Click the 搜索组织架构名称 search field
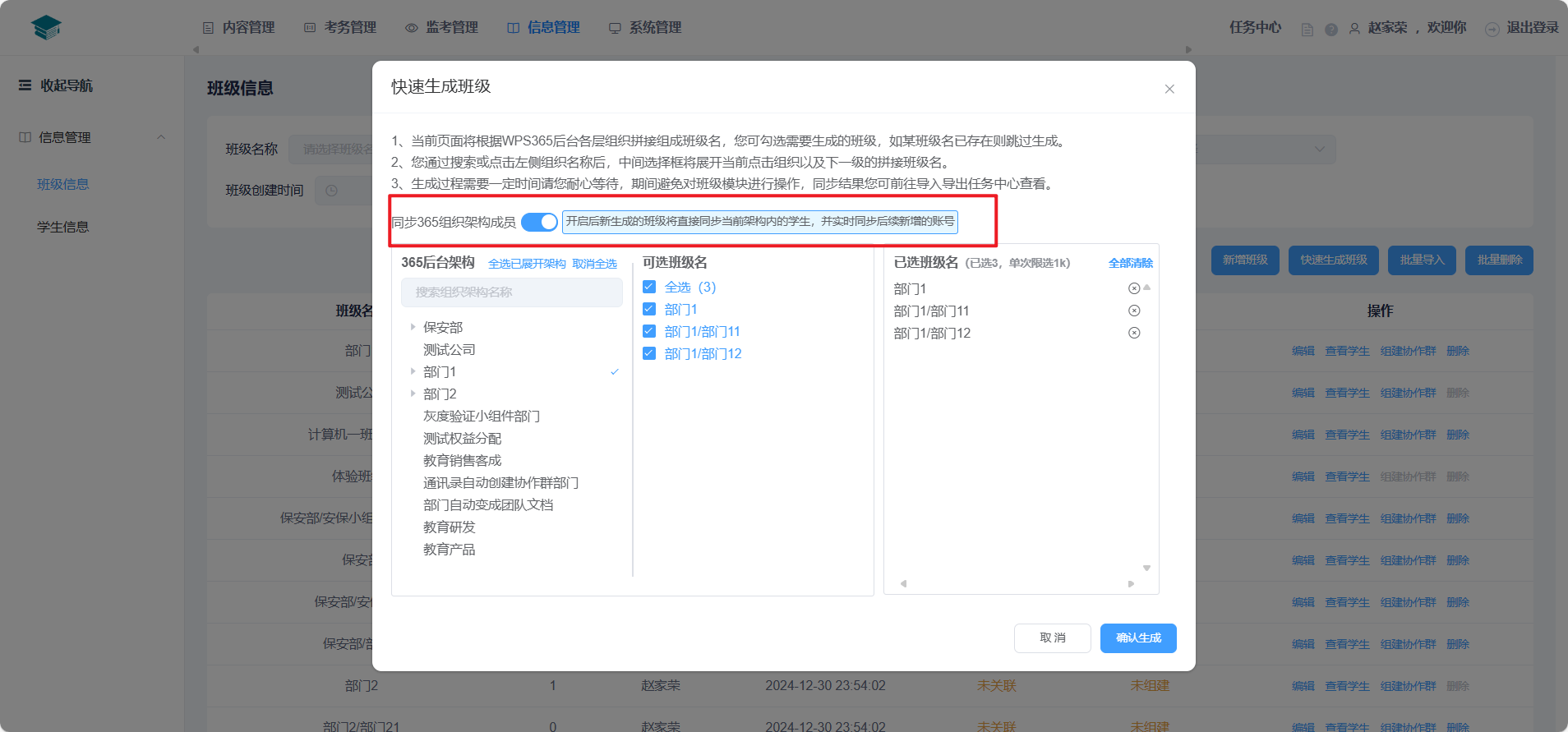 click(511, 292)
